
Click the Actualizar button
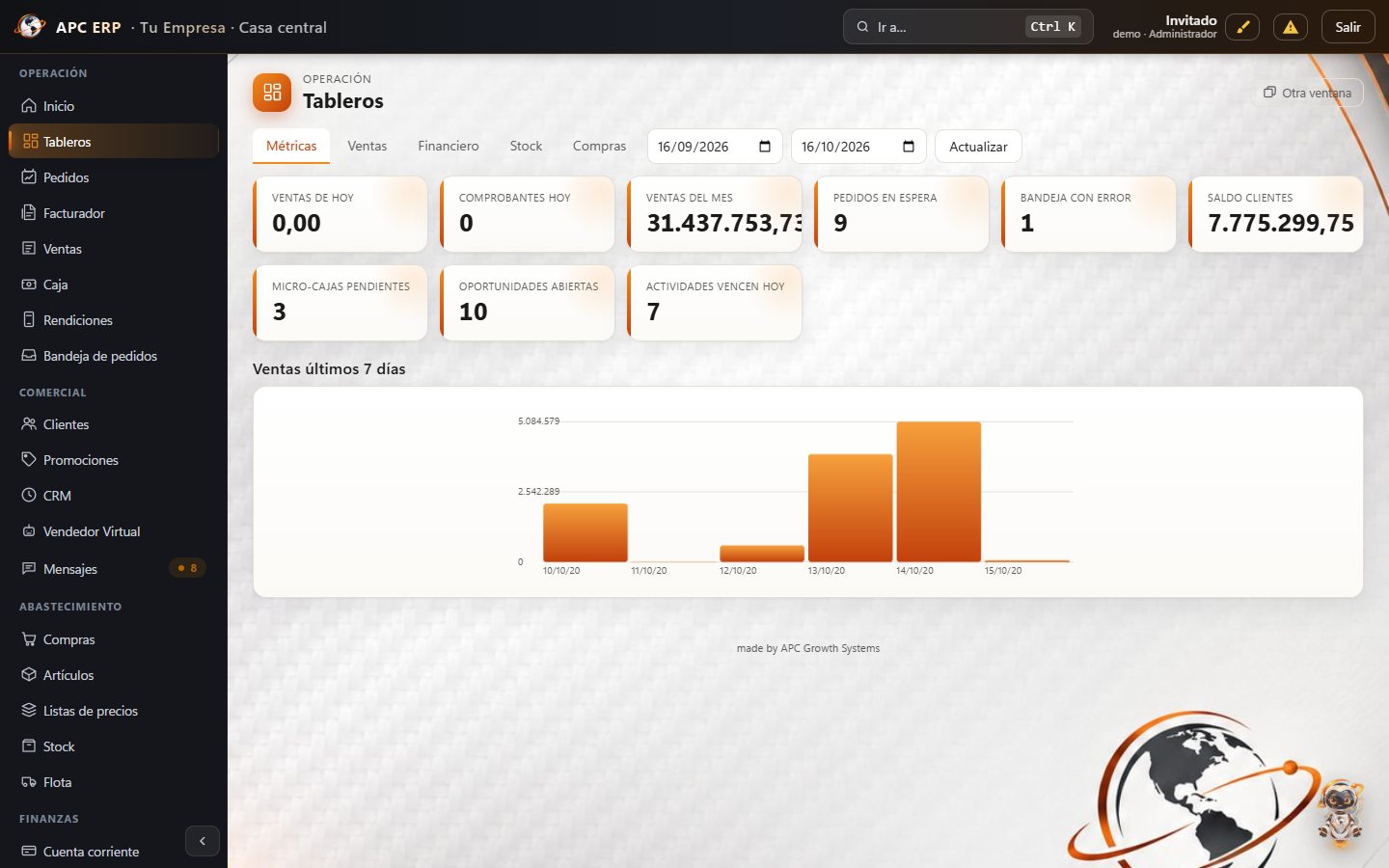pyautogui.click(x=978, y=147)
